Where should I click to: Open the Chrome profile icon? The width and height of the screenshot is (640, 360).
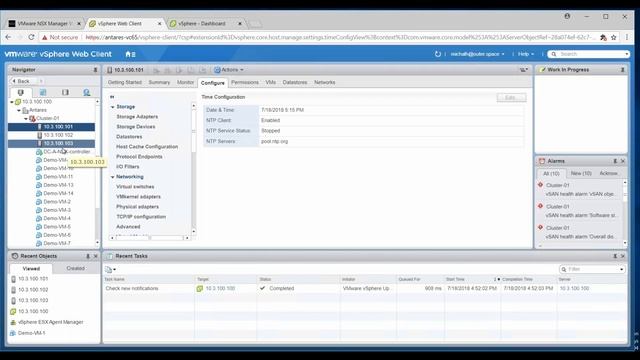coord(567,16)
